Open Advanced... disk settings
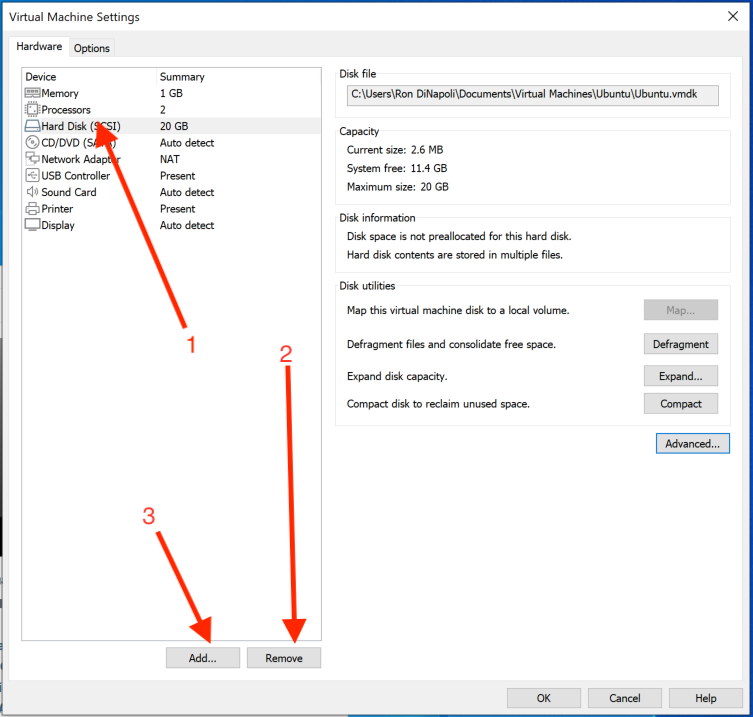This screenshot has width=753, height=717. (x=692, y=443)
